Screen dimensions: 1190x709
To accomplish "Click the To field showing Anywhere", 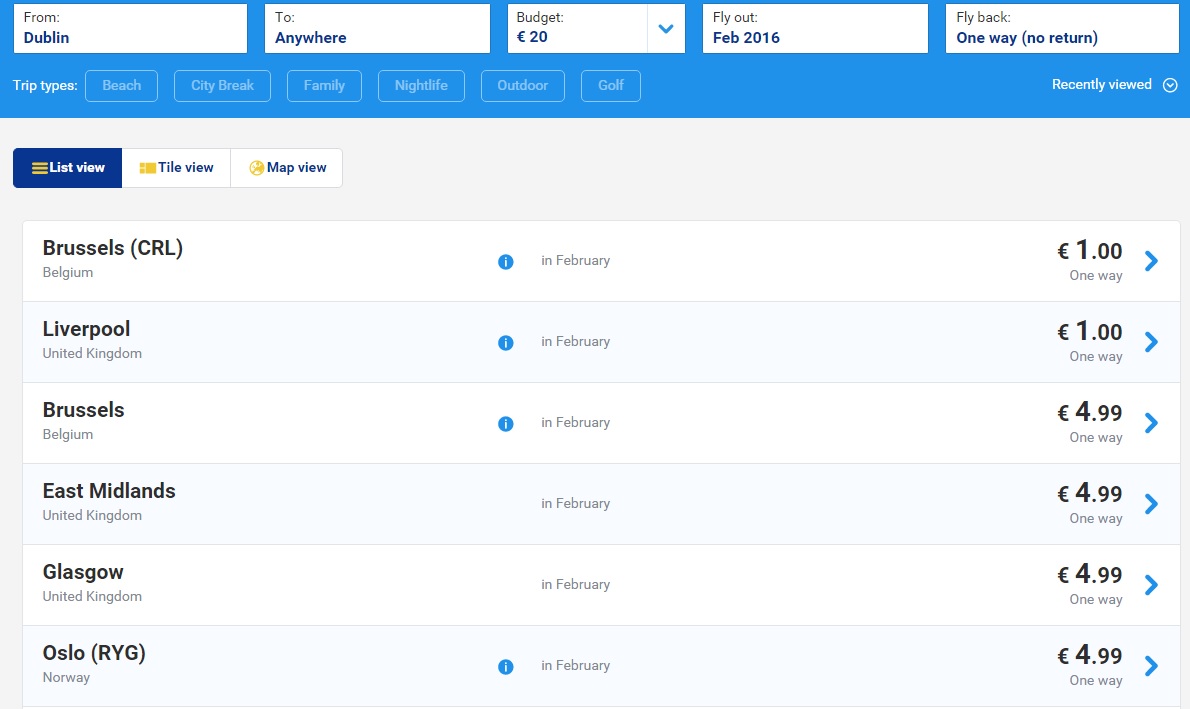I will tap(377, 29).
